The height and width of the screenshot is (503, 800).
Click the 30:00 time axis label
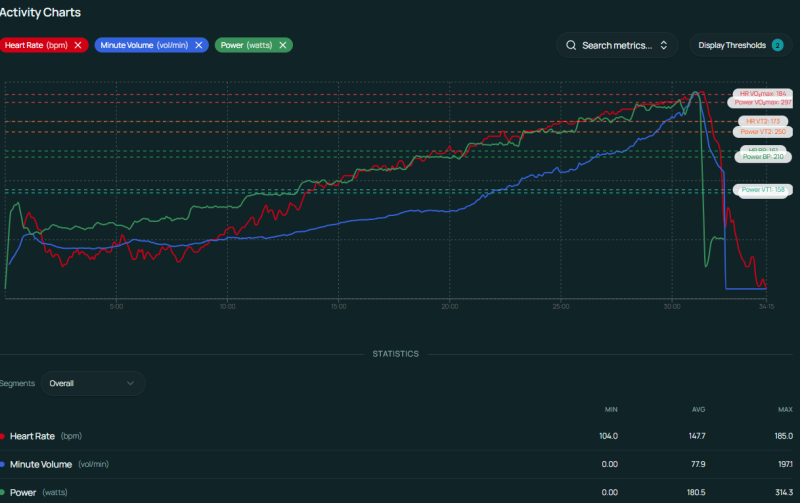672,307
